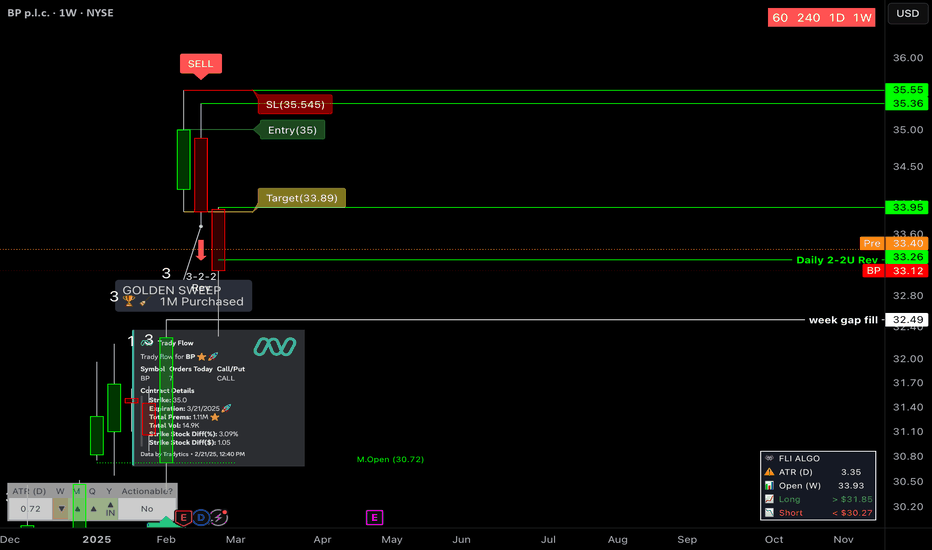
Task: Click the Actionable? value 'No'
Action: pos(147,509)
